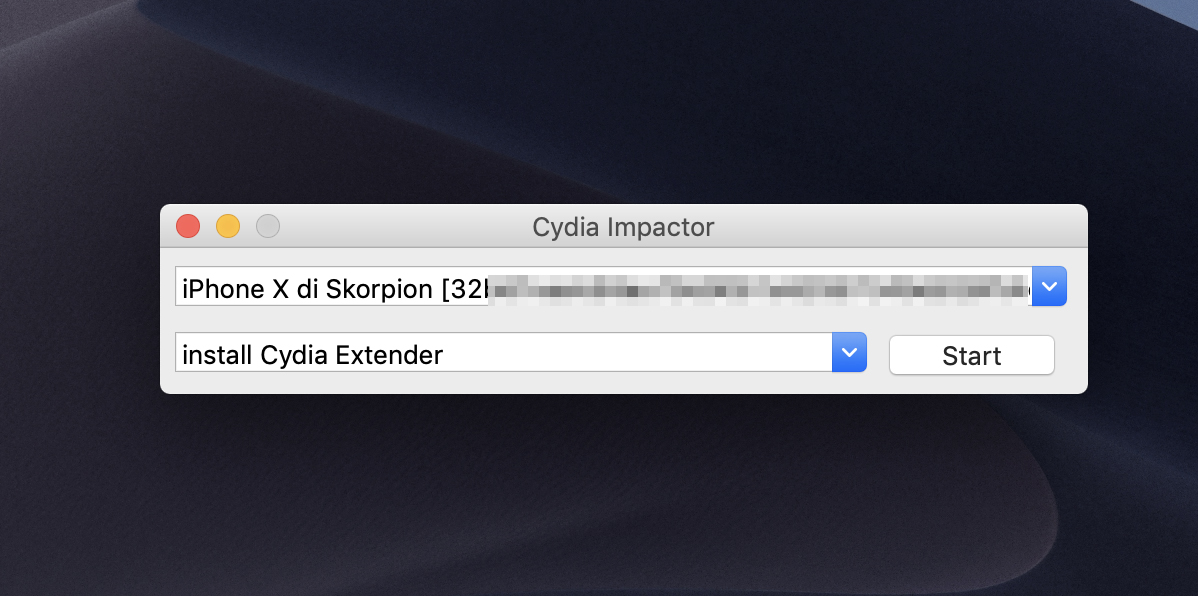The image size is (1198, 596).
Task: Focus the install Cydia Extender text field
Action: point(500,354)
